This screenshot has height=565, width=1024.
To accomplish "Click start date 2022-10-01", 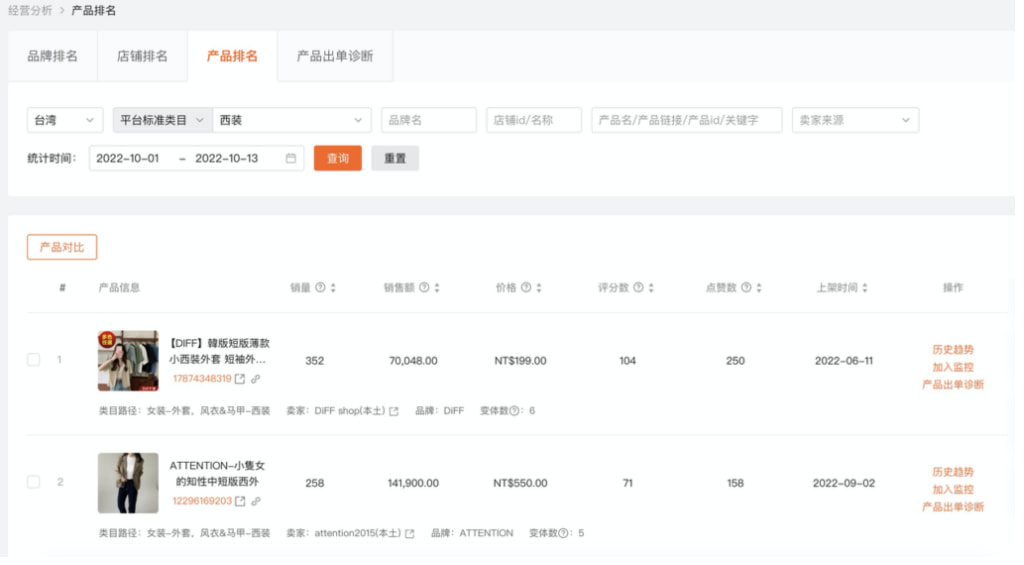I will 127,159.
